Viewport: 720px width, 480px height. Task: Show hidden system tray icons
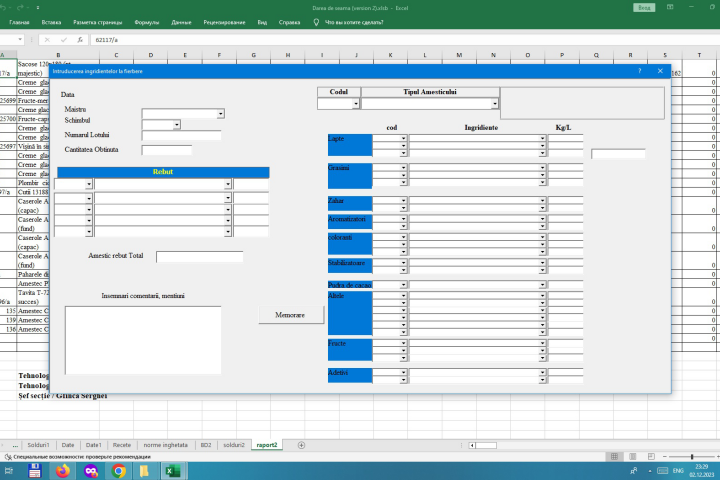tap(650, 471)
